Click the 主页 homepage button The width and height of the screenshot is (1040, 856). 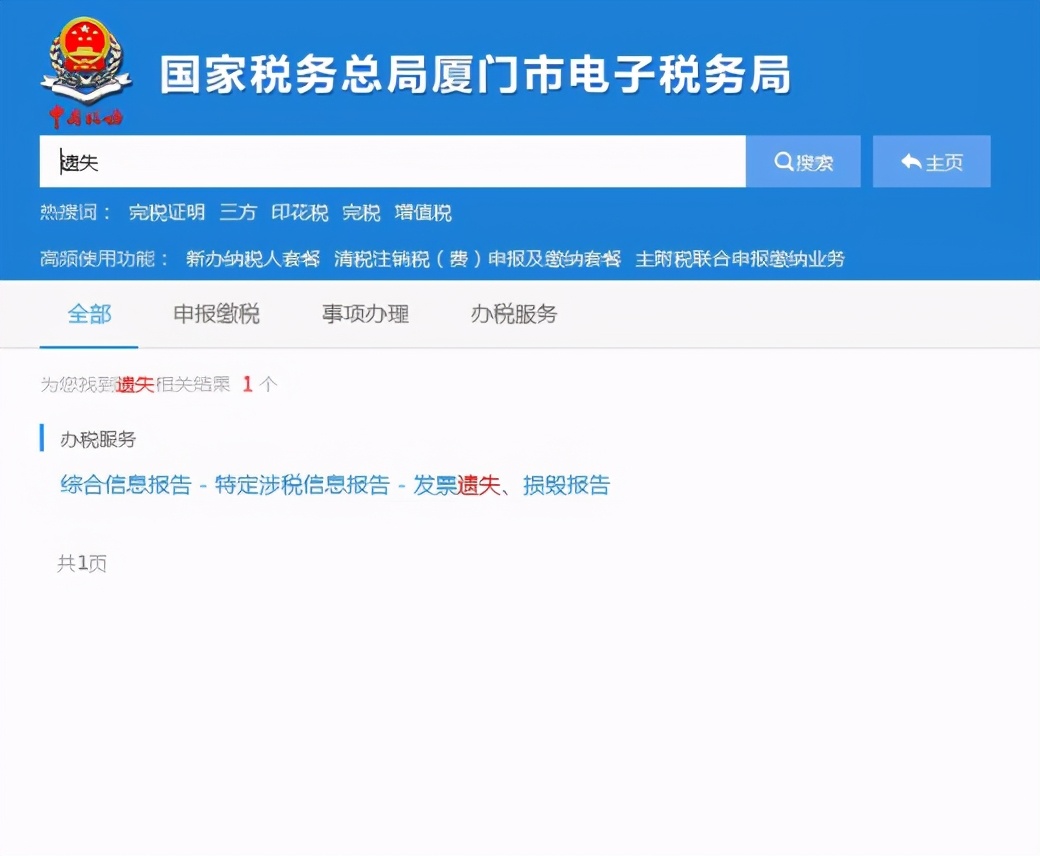[x=931, y=161]
